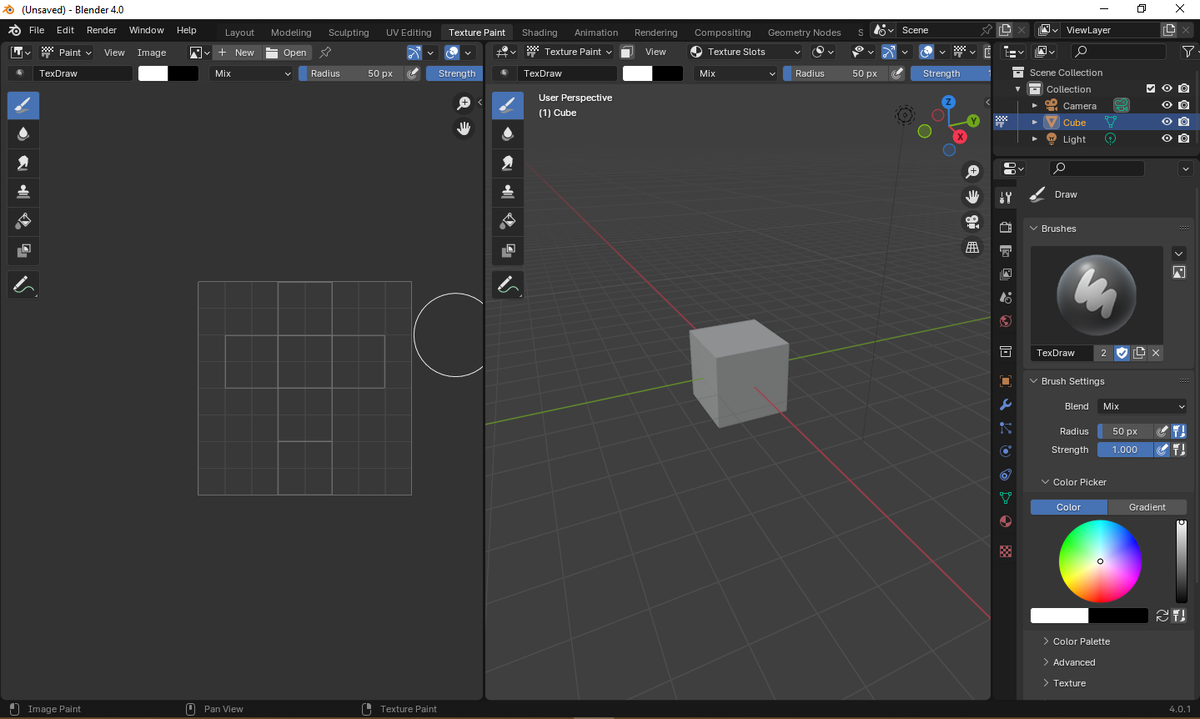Adjust the Radius slider in Brush Settings
This screenshot has width=1200, height=719.
1125,431
